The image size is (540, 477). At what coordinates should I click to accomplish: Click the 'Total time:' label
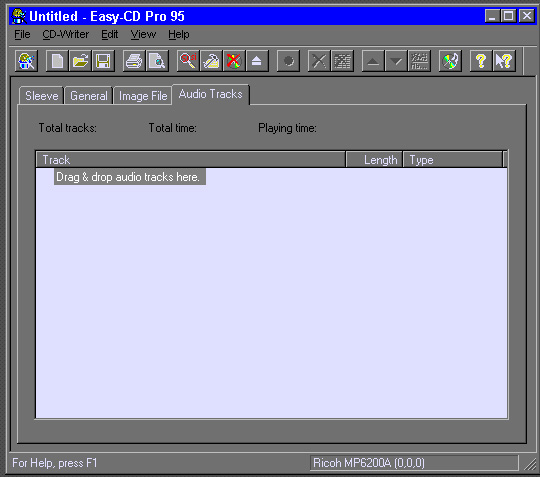point(173,128)
